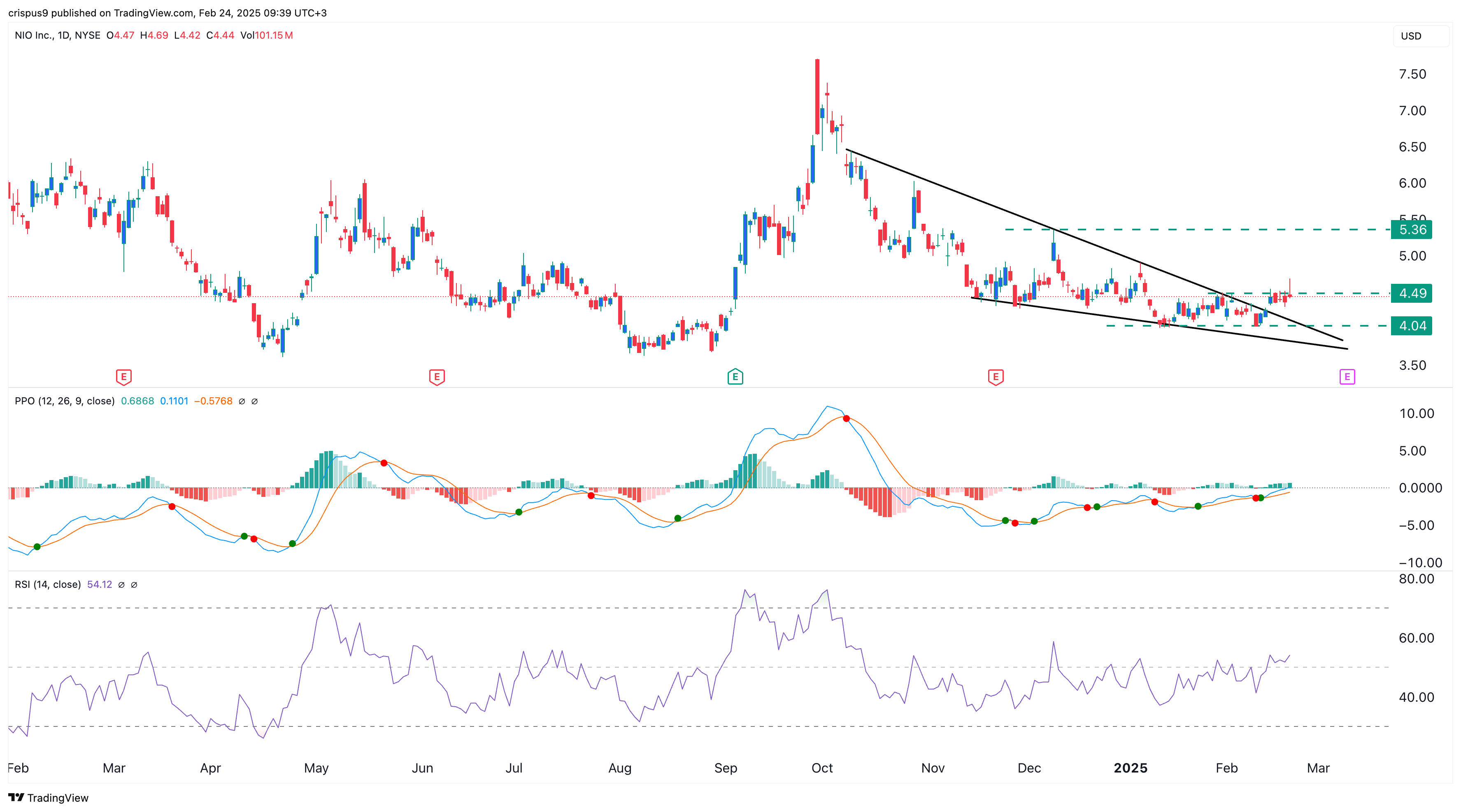Click the green earnings marker near September
1461x812 pixels.
pyautogui.click(x=735, y=376)
